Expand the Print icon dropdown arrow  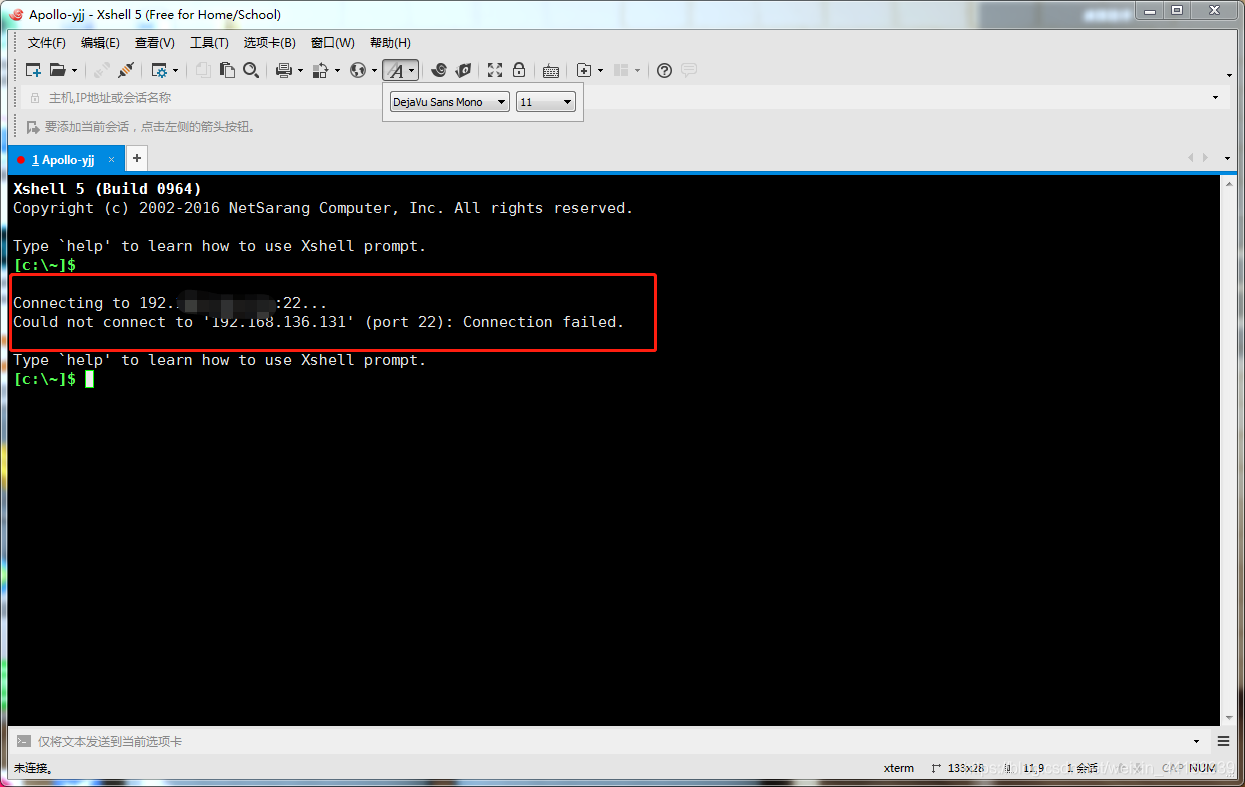[x=300, y=70]
